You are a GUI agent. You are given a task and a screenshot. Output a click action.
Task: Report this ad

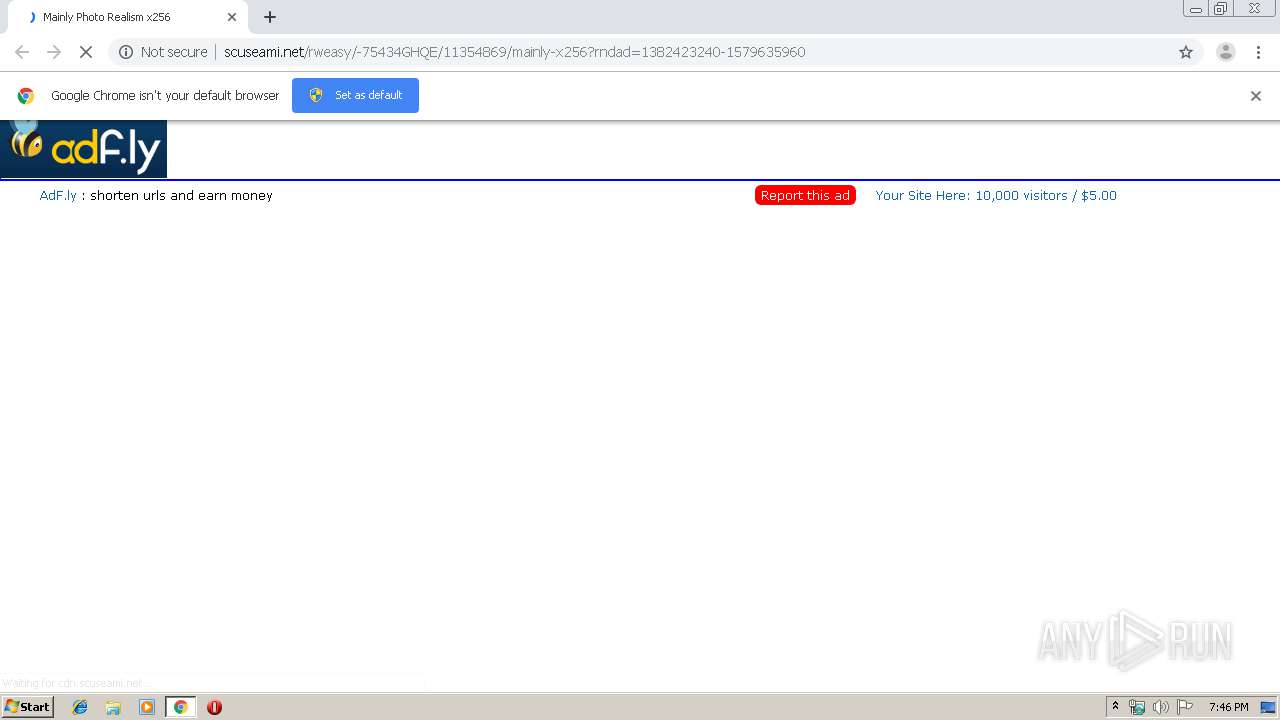(805, 196)
